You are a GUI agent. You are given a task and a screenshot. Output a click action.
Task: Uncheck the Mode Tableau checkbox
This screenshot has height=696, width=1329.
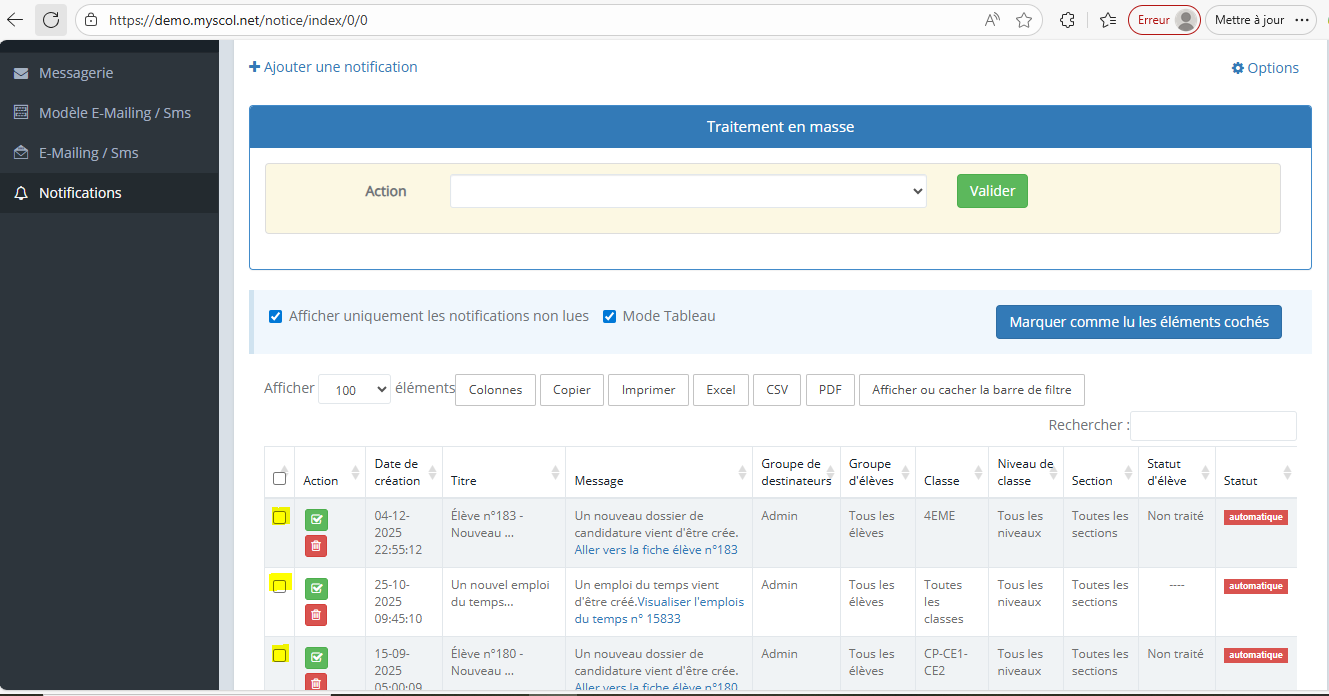[x=609, y=317]
